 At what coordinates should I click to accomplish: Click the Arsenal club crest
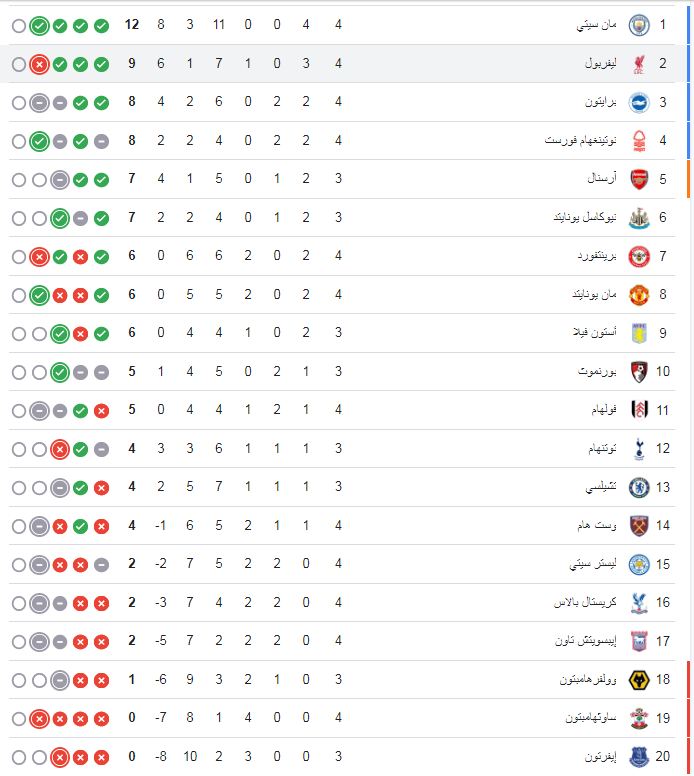(638, 179)
